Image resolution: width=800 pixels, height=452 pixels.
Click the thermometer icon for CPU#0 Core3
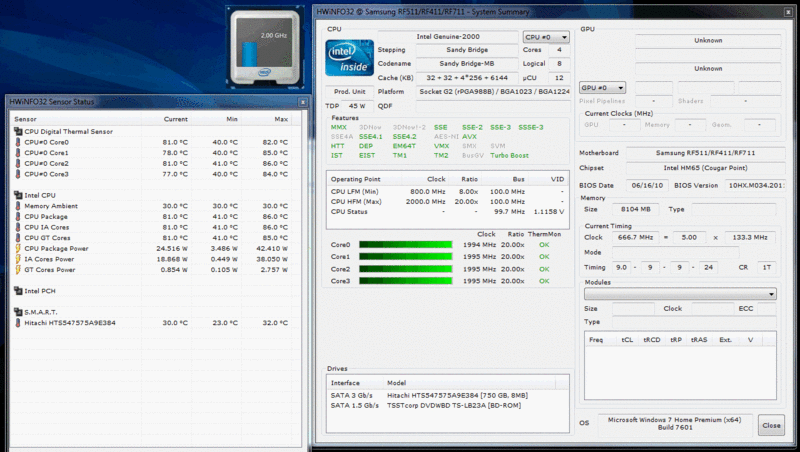(18, 174)
